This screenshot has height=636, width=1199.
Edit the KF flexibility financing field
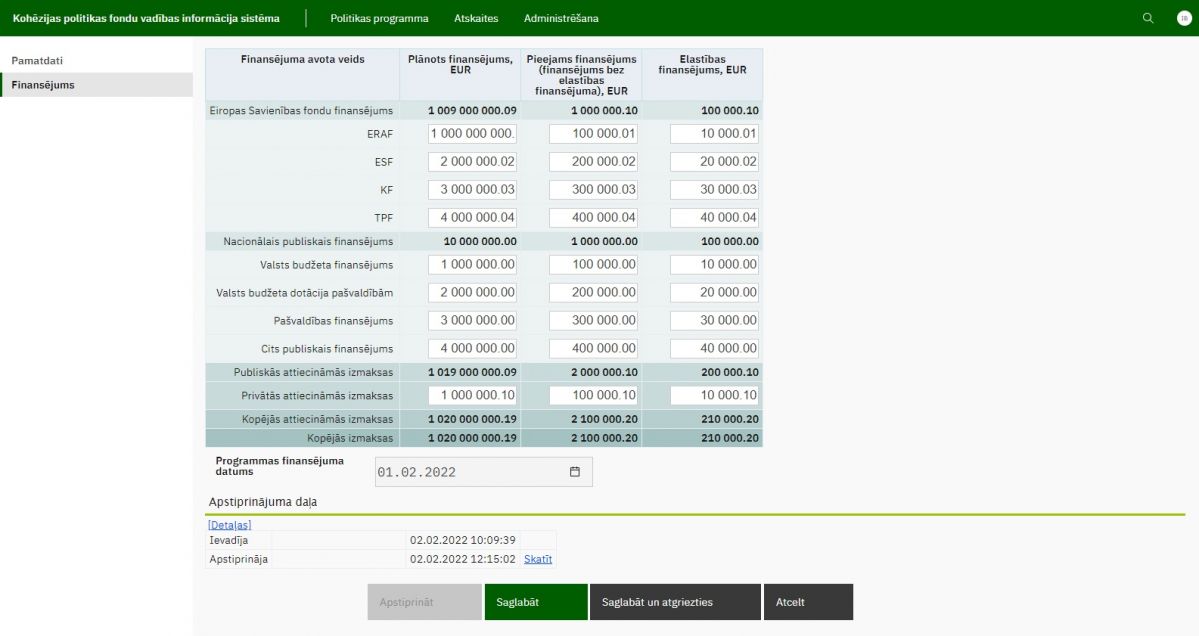click(x=714, y=190)
